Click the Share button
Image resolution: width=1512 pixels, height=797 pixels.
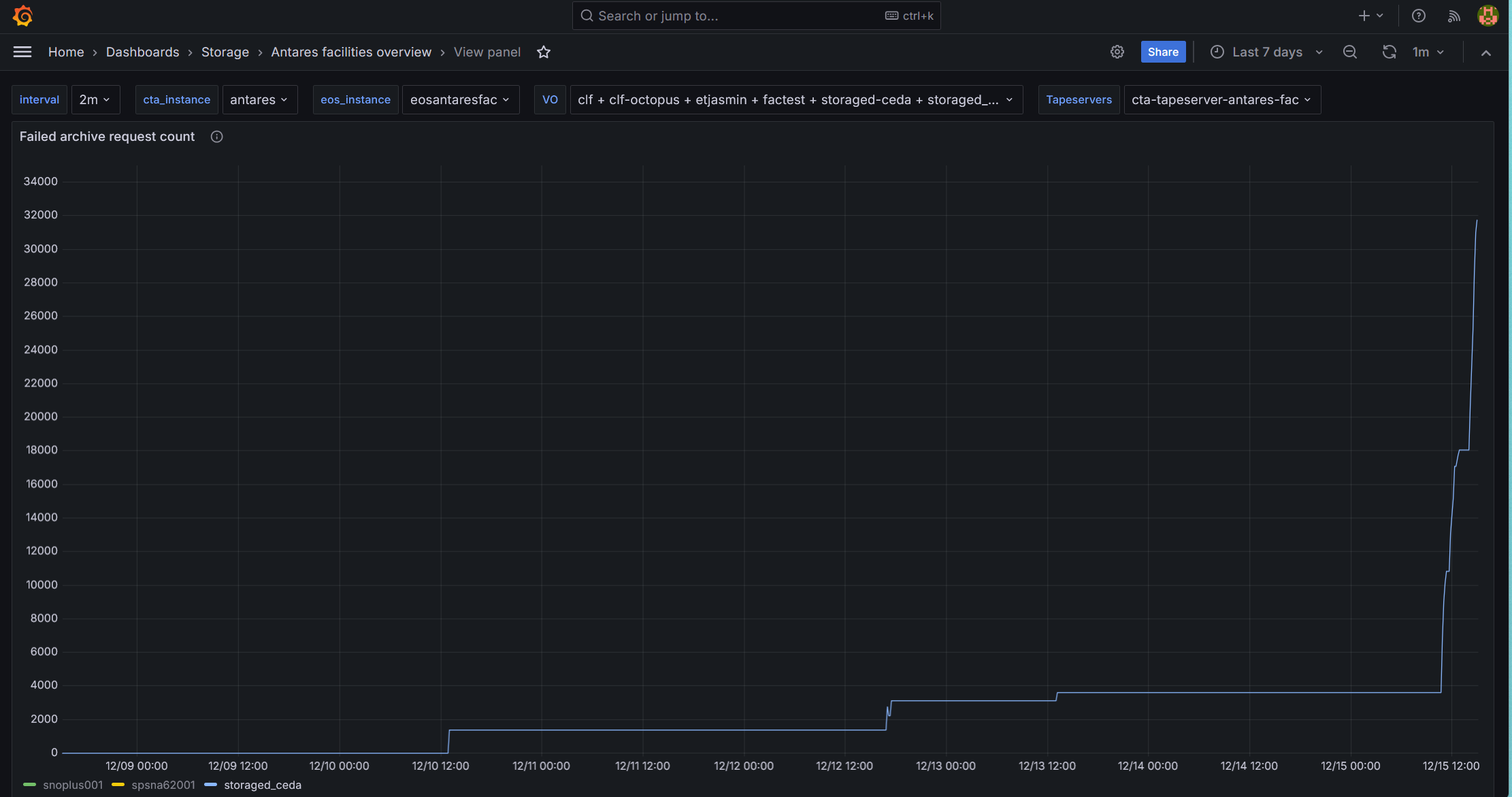(1163, 52)
